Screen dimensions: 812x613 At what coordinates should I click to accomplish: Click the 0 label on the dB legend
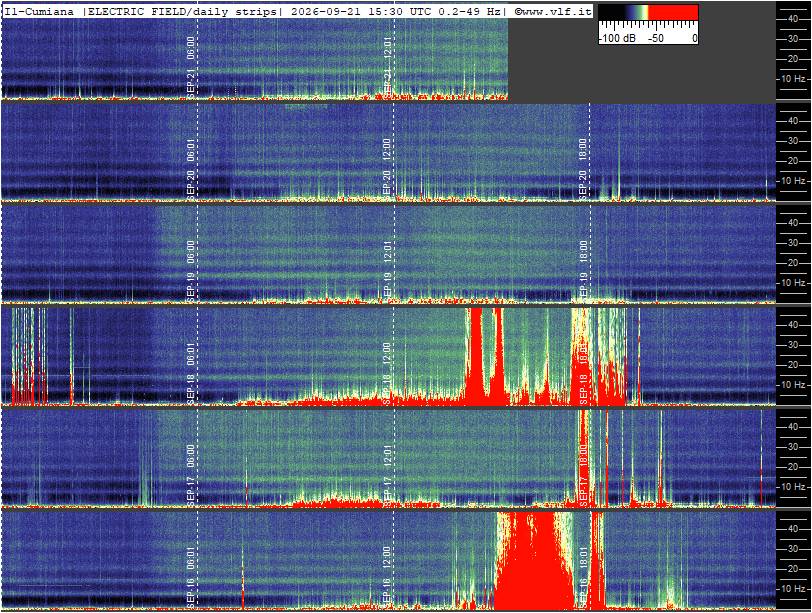[x=694, y=38]
